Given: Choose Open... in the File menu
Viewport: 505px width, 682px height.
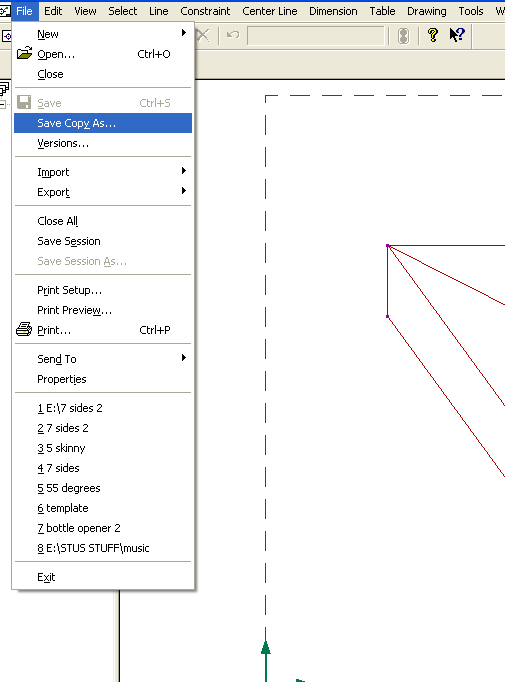Looking at the screenshot, I should (x=103, y=54).
